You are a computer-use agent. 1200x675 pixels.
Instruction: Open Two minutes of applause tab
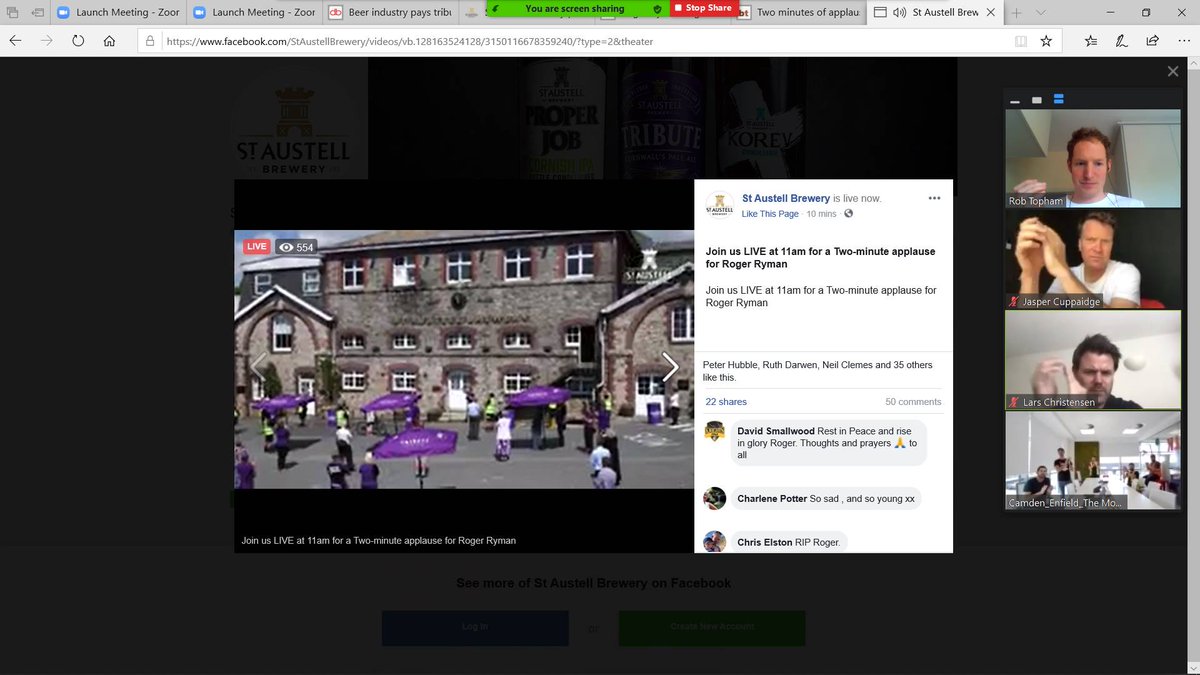800,12
